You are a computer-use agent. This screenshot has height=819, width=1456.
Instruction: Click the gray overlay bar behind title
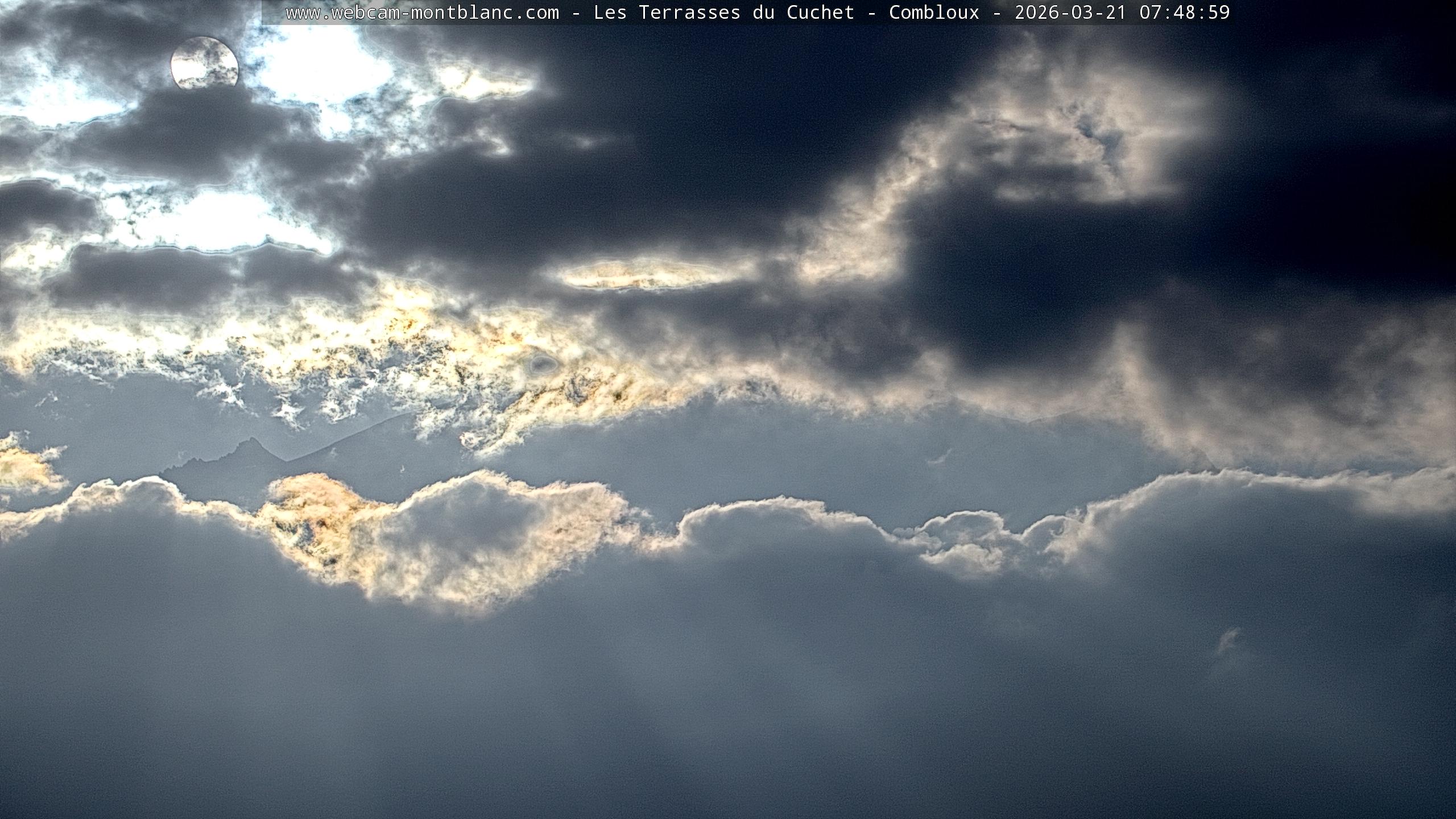tap(273, 13)
